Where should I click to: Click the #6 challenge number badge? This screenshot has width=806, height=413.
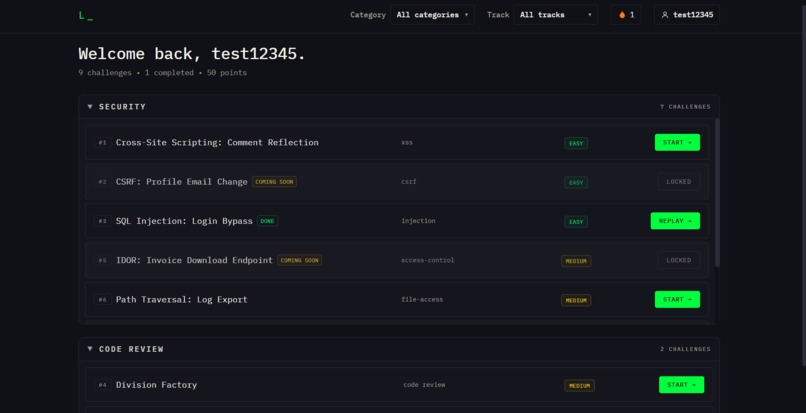click(102, 299)
